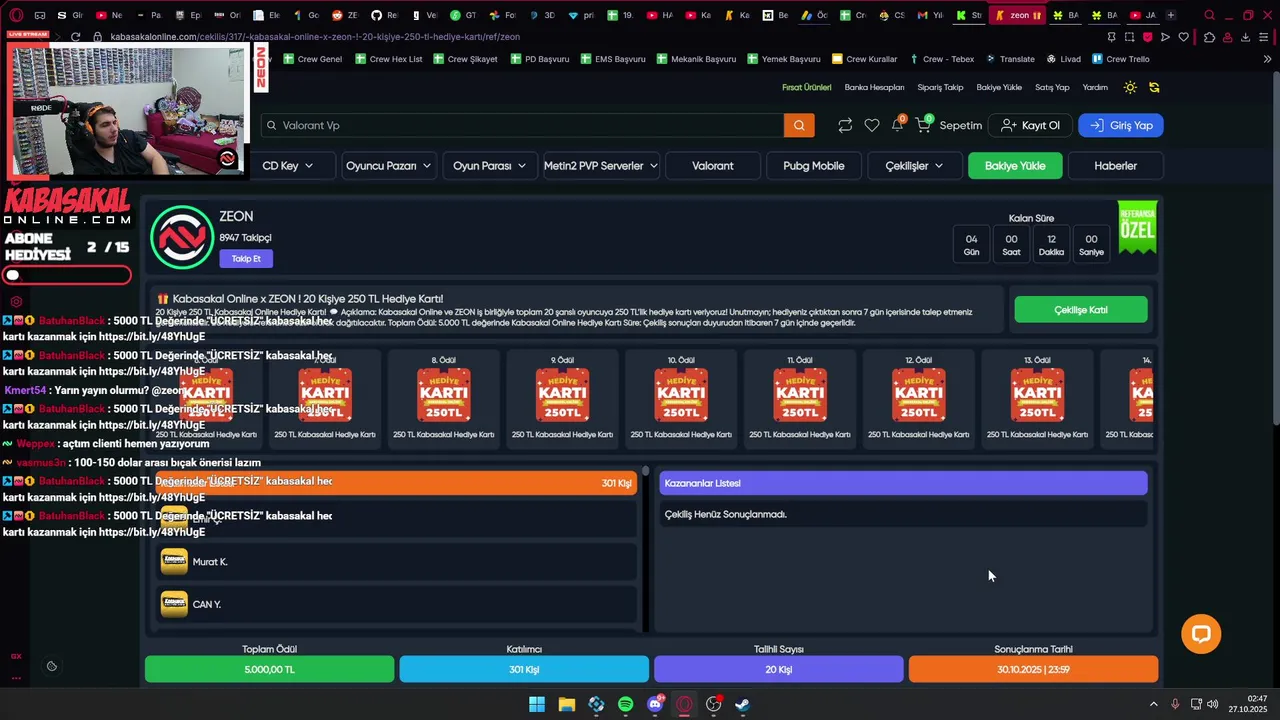Focus the Valorant Vp search field
Image resolution: width=1280 pixels, height=720 pixels.
pos(522,125)
